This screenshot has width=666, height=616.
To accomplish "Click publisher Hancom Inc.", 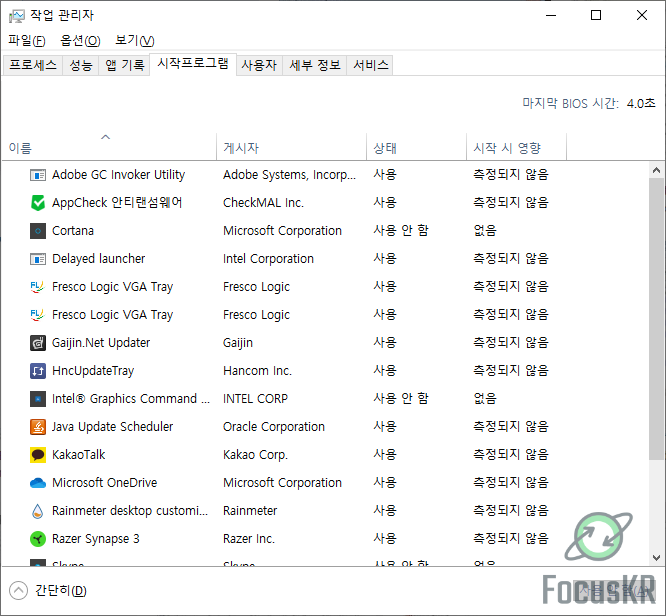I will pos(257,370).
